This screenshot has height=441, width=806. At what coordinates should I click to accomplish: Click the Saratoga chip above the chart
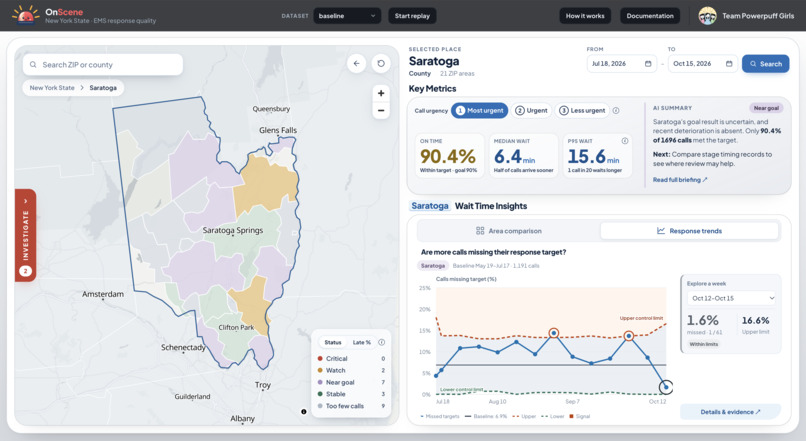(x=433, y=266)
